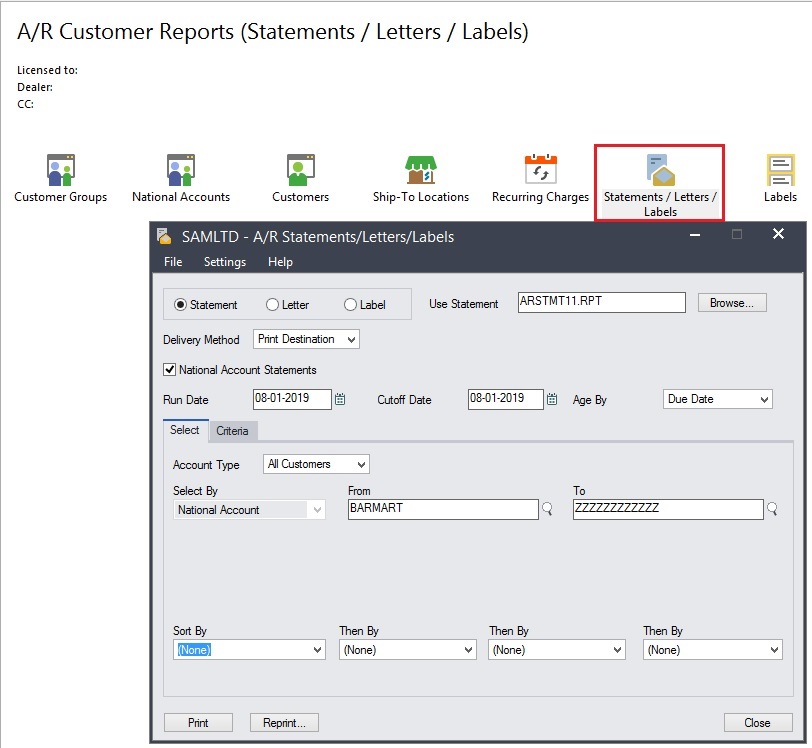Open the File menu
The image size is (812, 748).
pos(173,262)
